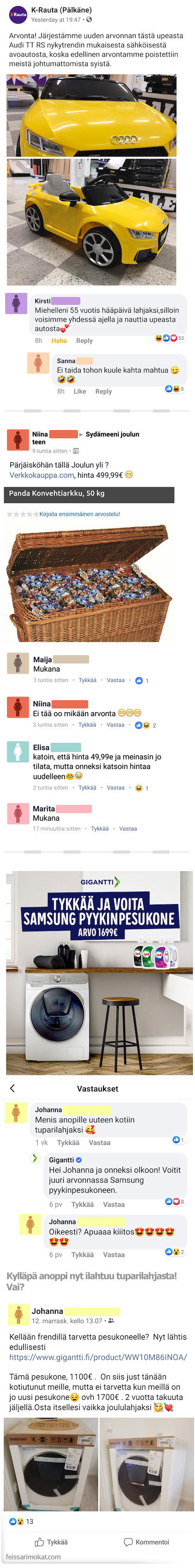
Task: View reaction icons on Gigantti's reply
Action: tap(174, 1201)
